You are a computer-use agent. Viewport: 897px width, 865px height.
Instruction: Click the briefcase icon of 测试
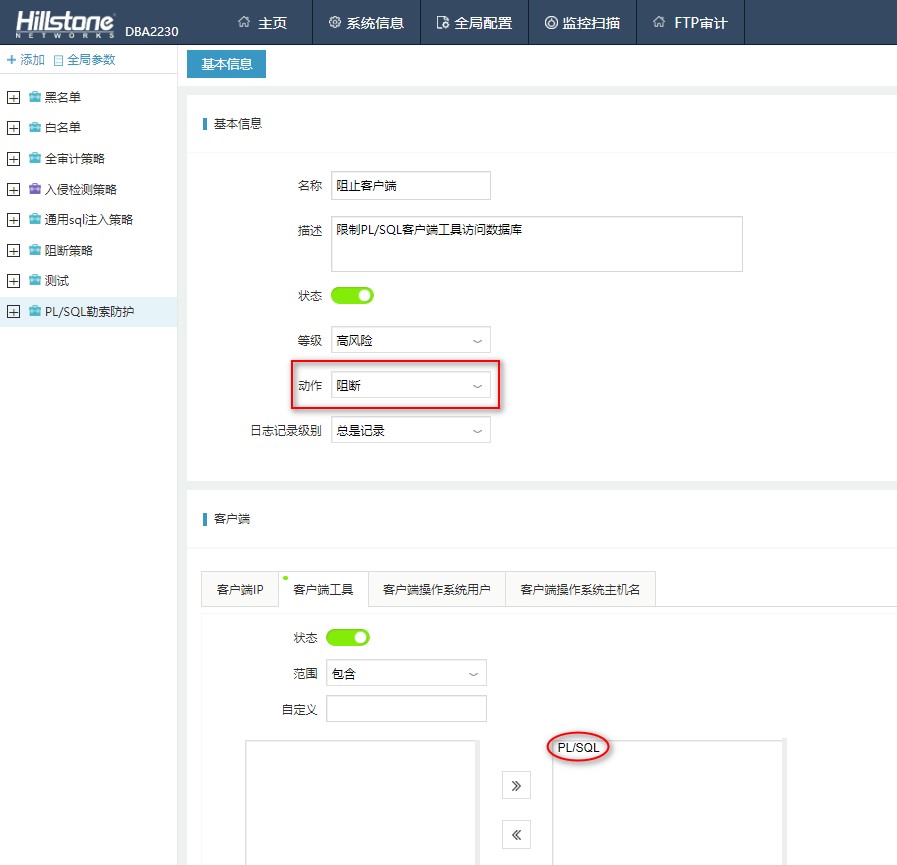click(x=35, y=280)
